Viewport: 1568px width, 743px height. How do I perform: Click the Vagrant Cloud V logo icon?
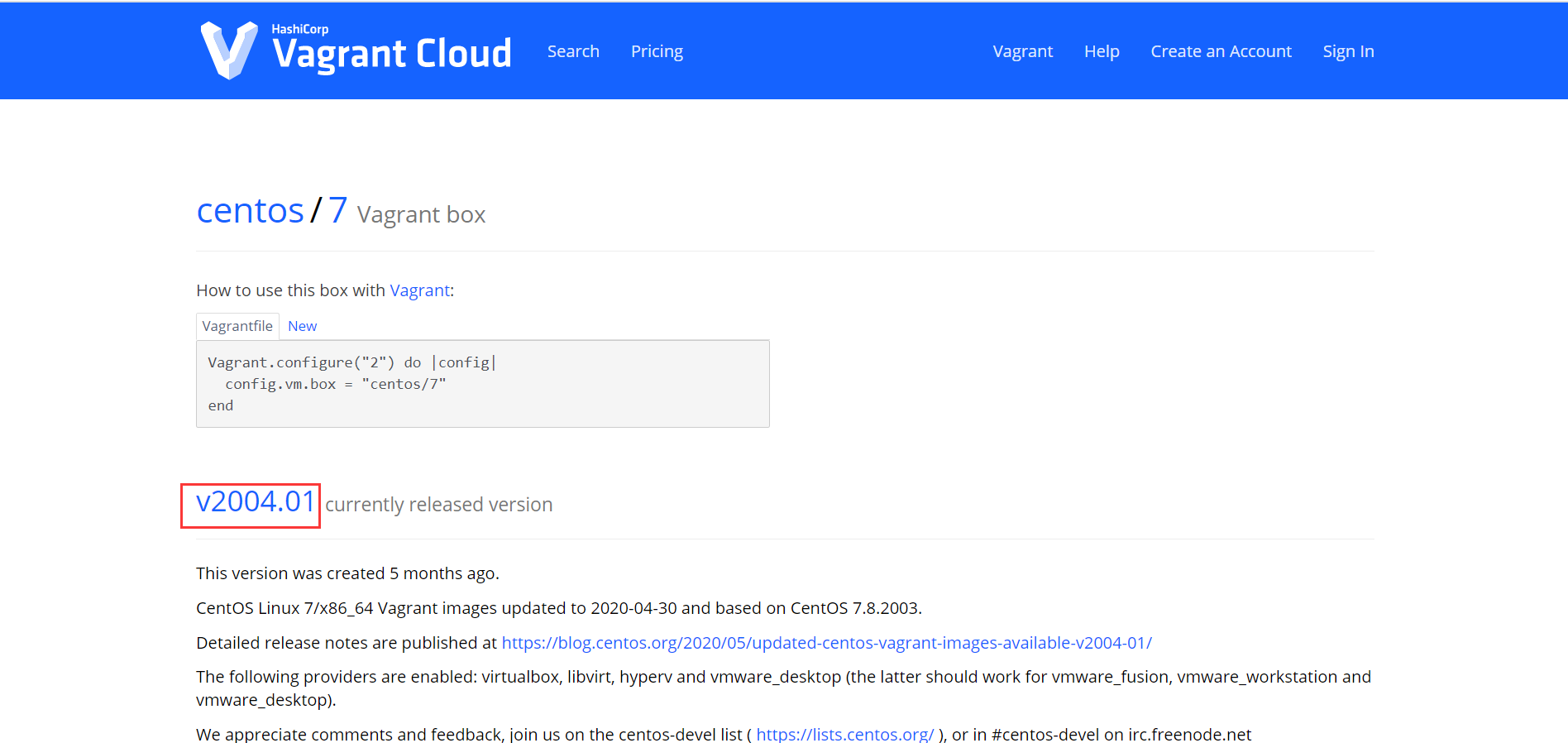coord(229,50)
